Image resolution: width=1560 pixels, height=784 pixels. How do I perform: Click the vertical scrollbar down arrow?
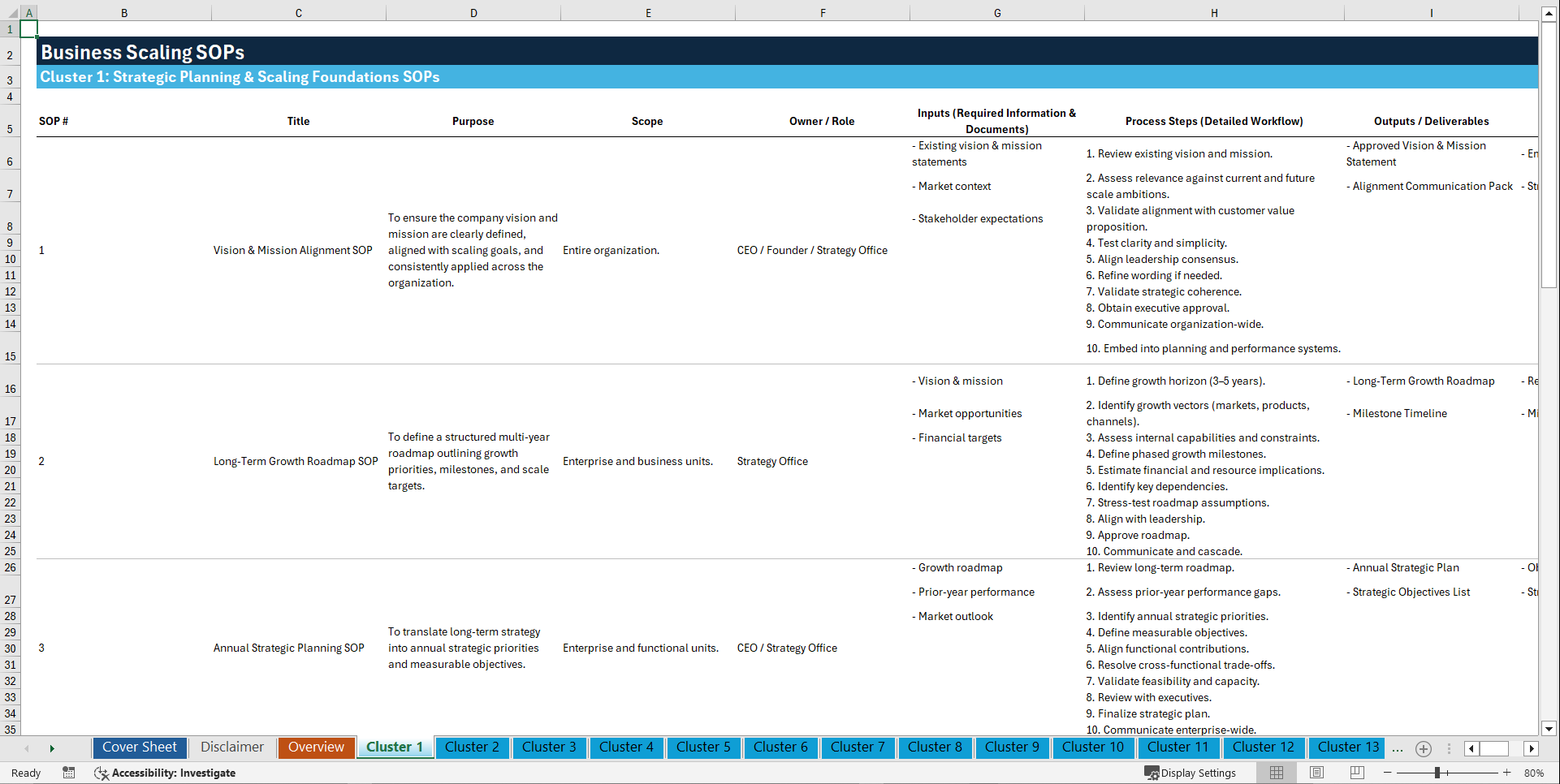point(1550,729)
